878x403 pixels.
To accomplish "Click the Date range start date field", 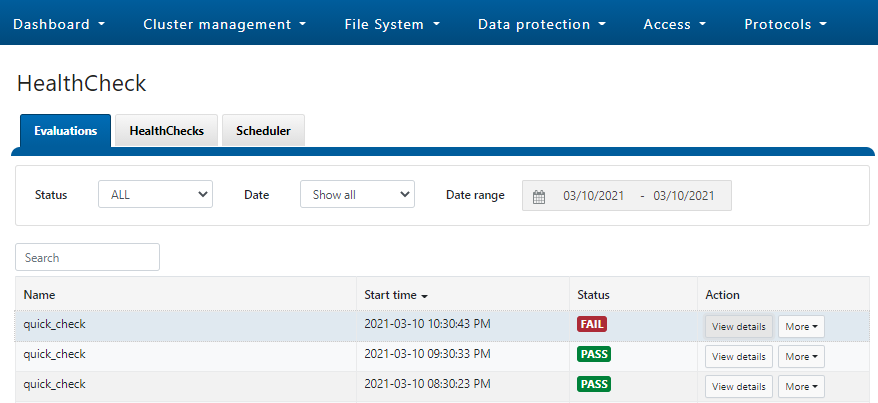I will pyautogui.click(x=593, y=196).
